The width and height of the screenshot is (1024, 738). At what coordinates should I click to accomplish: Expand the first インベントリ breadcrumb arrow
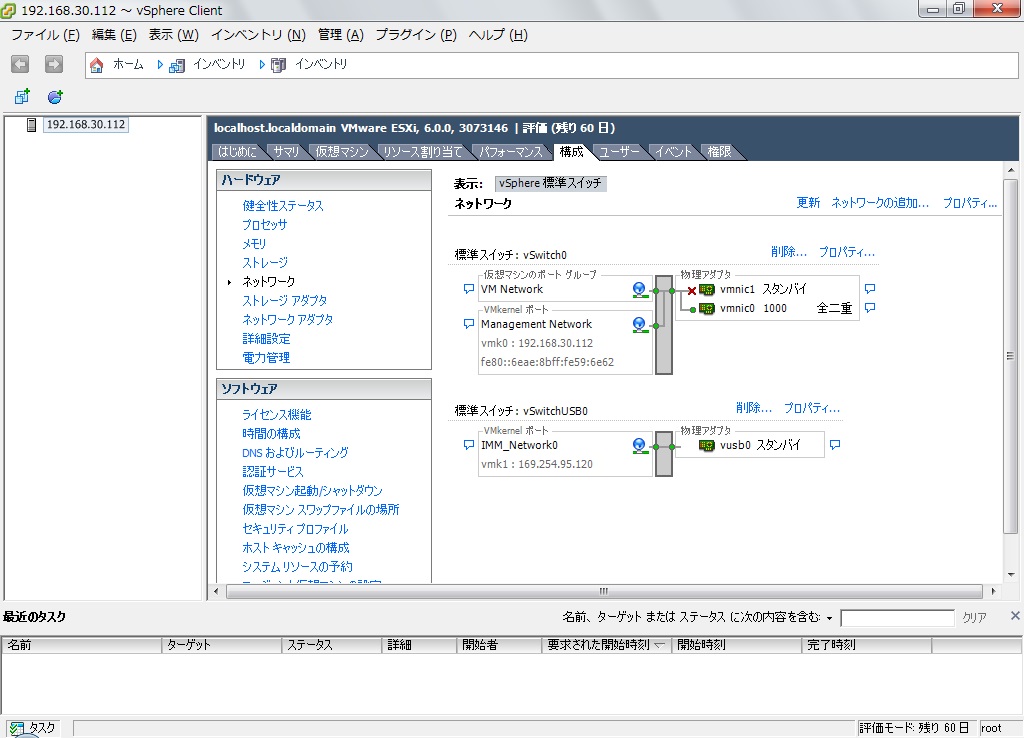click(161, 65)
